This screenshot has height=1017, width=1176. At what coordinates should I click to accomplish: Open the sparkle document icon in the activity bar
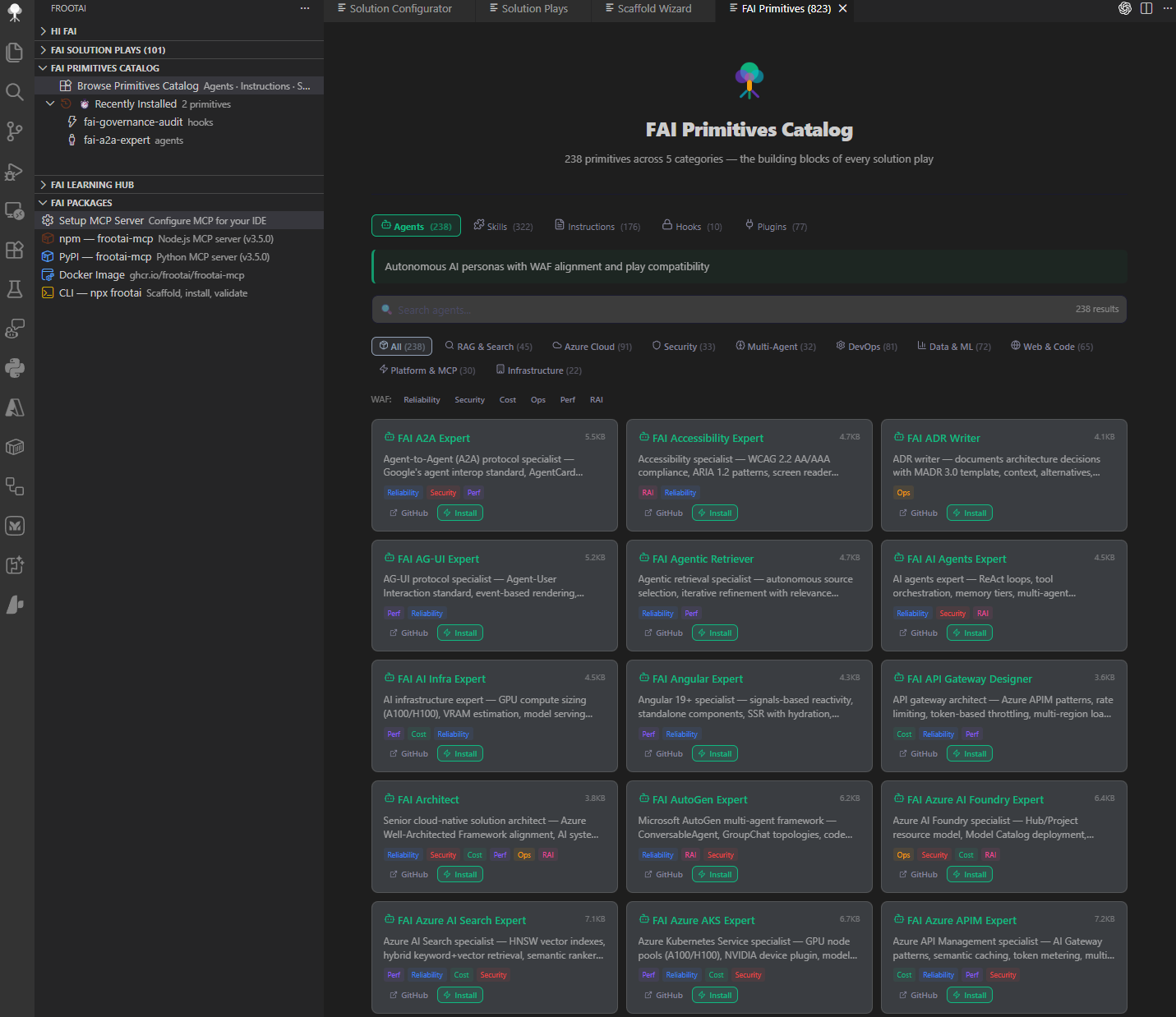click(x=15, y=565)
